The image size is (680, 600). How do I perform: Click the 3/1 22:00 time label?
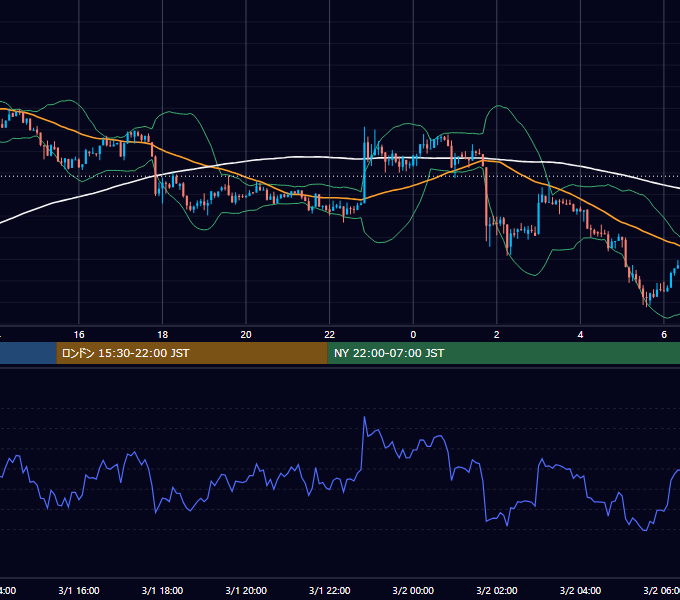tap(330, 590)
